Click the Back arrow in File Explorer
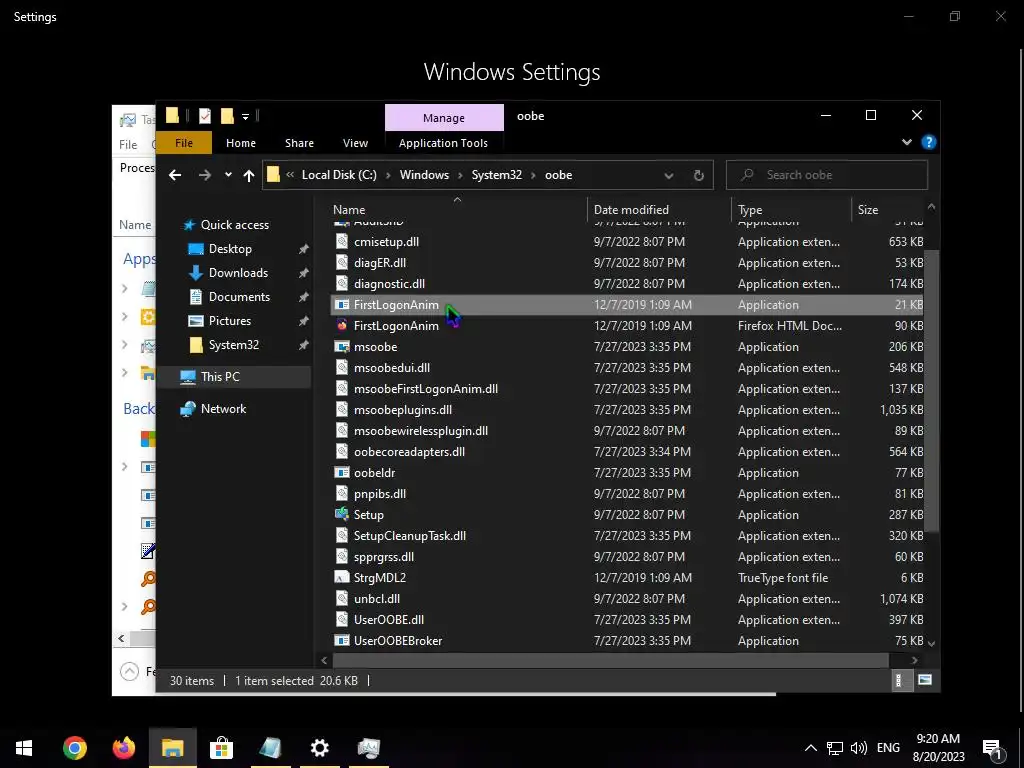 (x=174, y=175)
